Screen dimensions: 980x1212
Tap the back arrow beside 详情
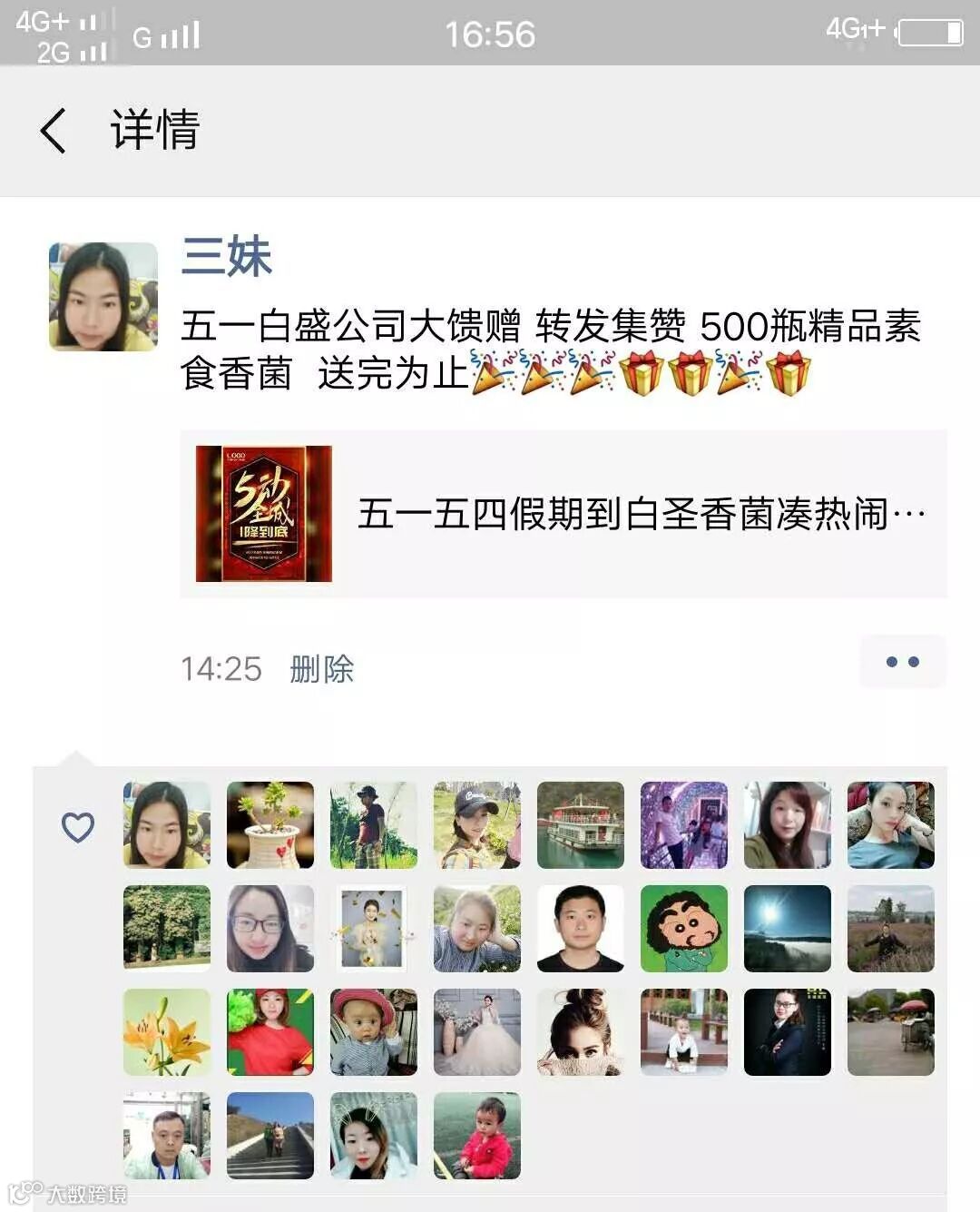(x=54, y=130)
